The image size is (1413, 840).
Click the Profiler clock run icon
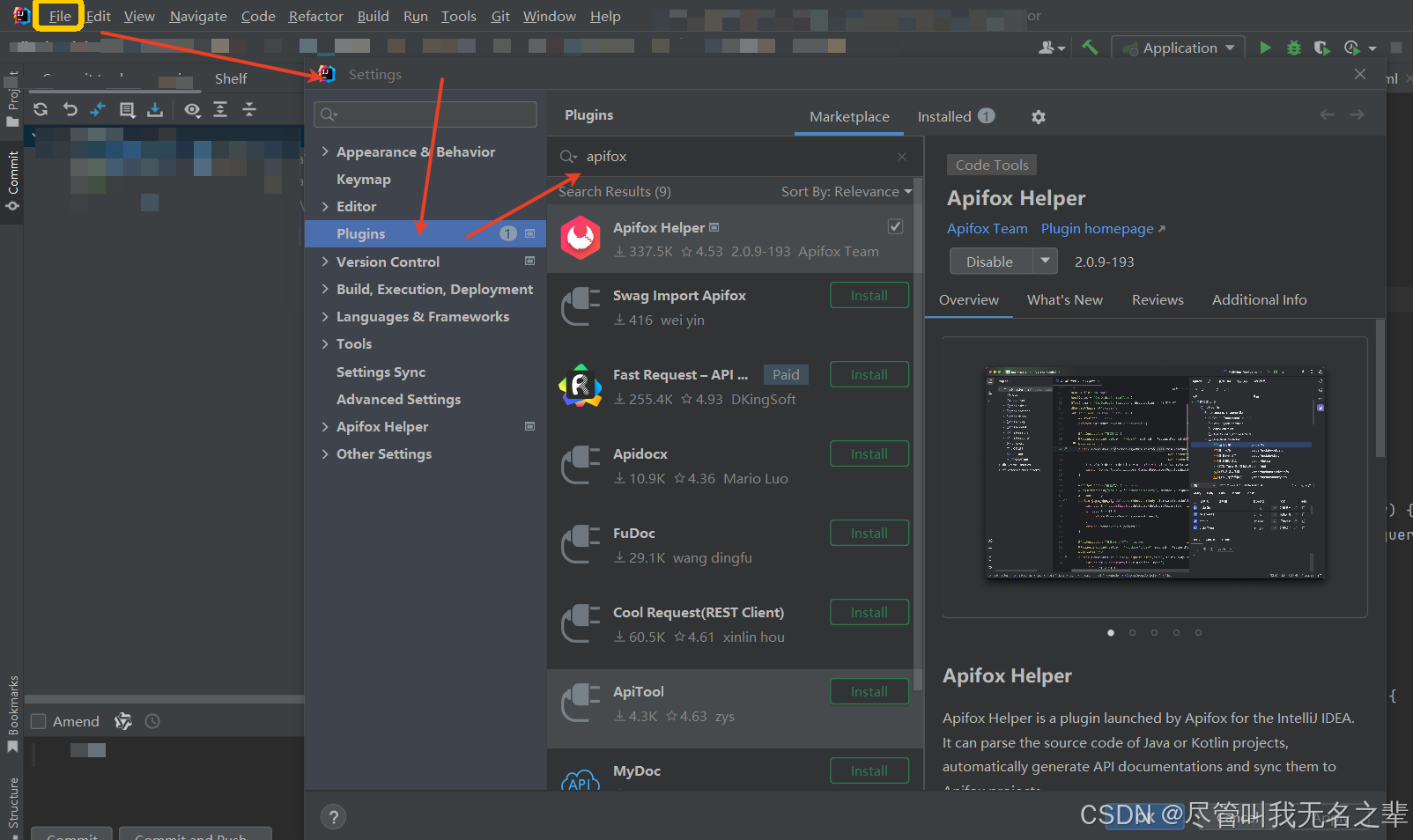pyautogui.click(x=1352, y=48)
